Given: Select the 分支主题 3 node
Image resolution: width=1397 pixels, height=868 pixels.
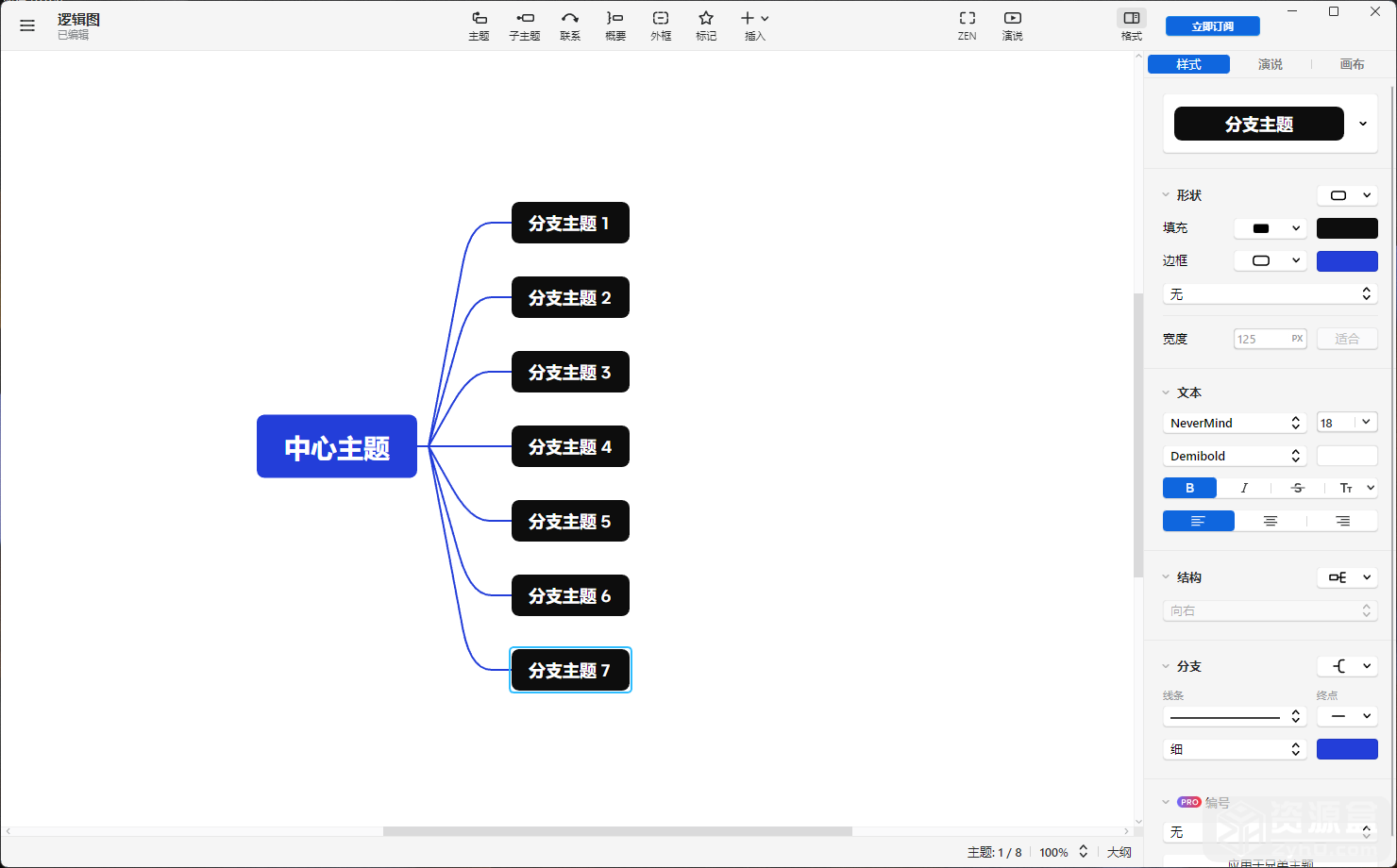Looking at the screenshot, I should [570, 372].
